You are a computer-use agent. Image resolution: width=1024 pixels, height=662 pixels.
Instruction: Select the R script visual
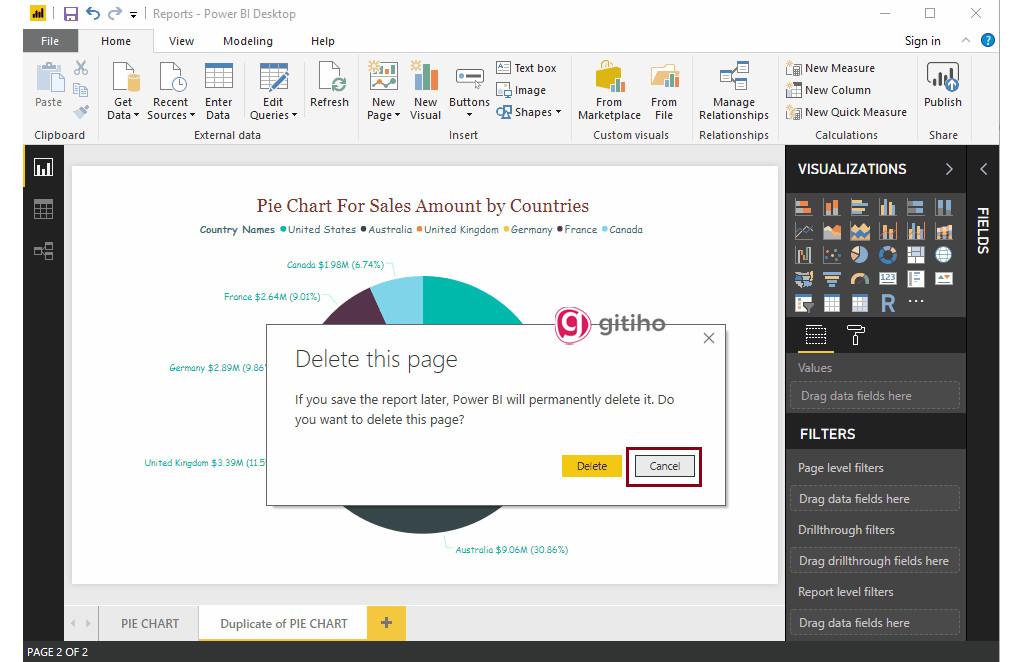pos(888,303)
